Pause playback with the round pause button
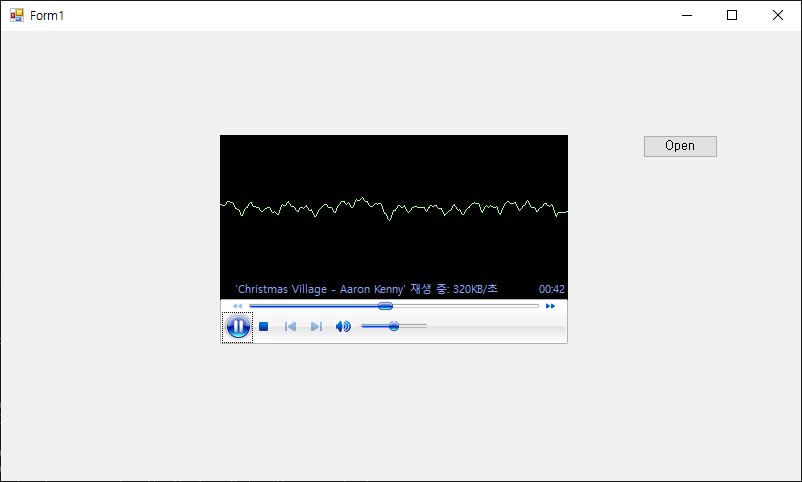 tap(238, 326)
